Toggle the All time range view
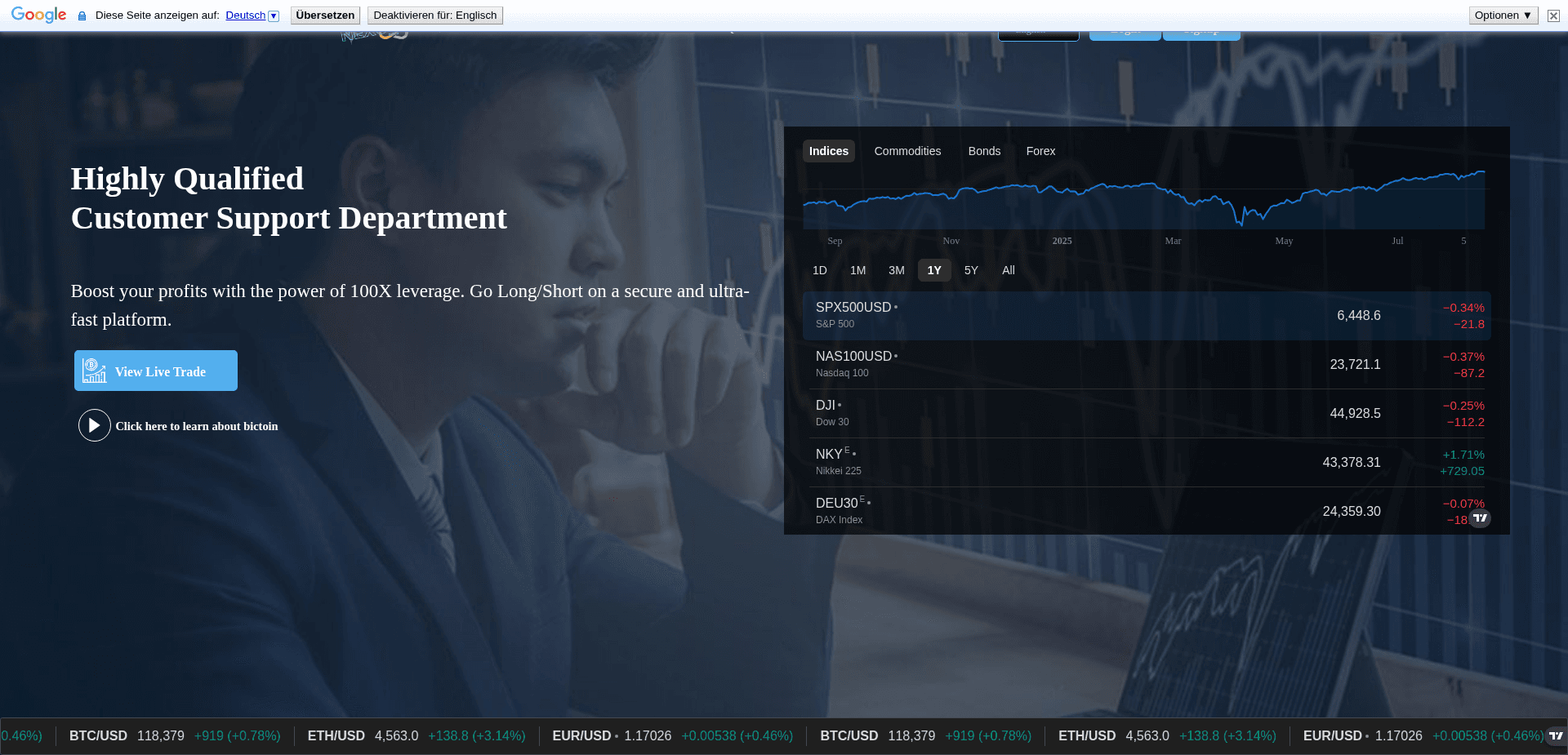The image size is (1568, 755). 1008,270
